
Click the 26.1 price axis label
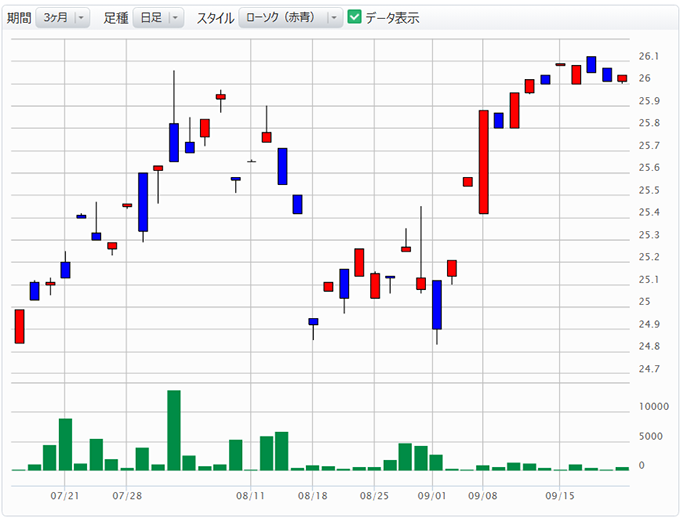[x=647, y=56]
